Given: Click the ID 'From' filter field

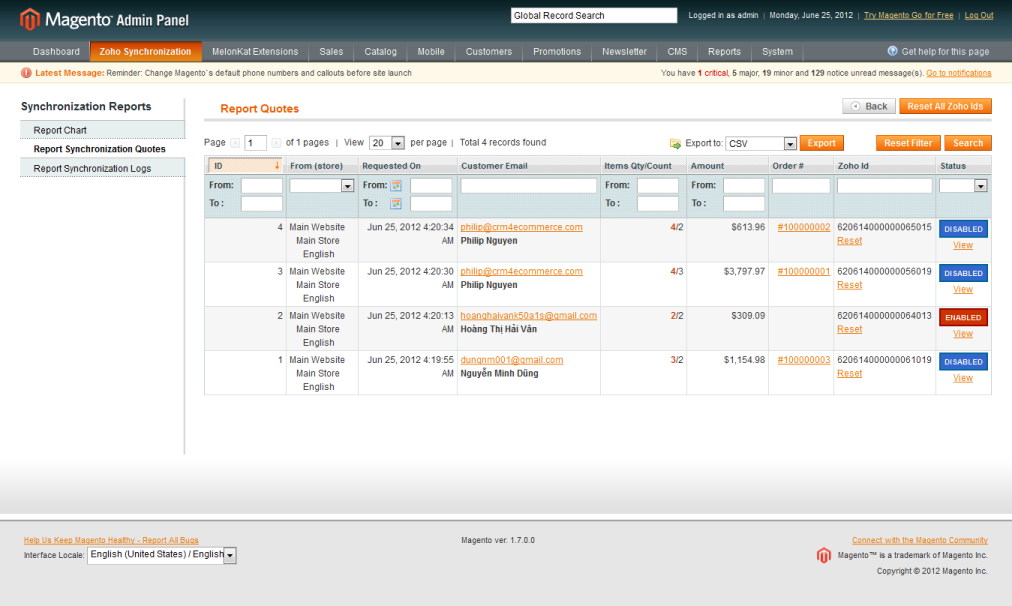Looking at the screenshot, I should pos(261,186).
